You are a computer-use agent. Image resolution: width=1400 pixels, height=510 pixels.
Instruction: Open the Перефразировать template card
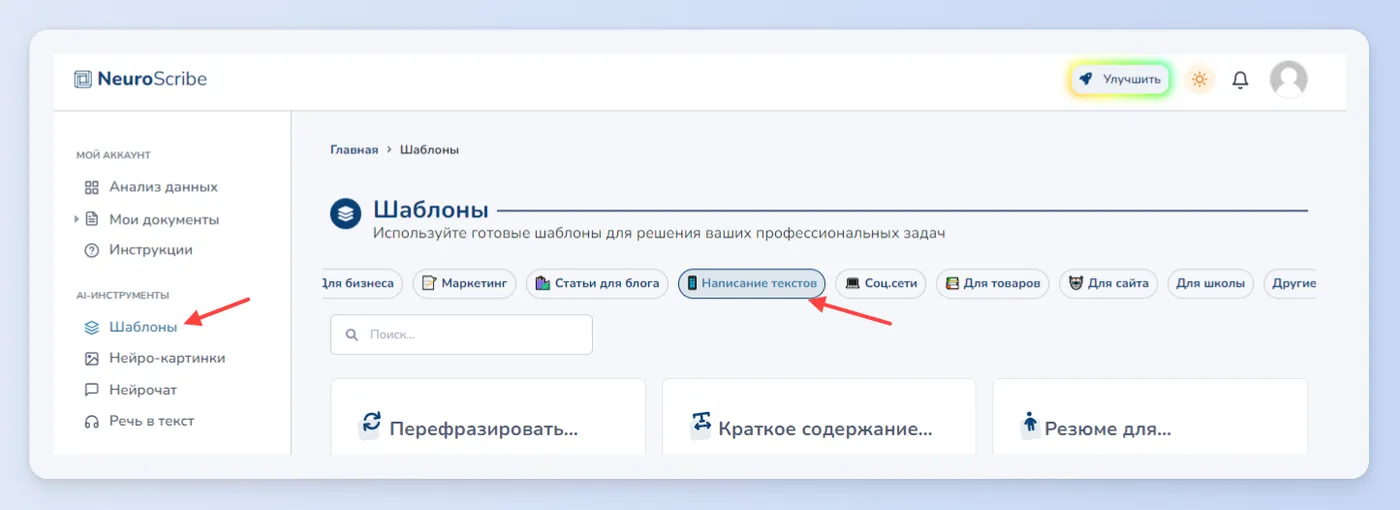click(x=488, y=418)
